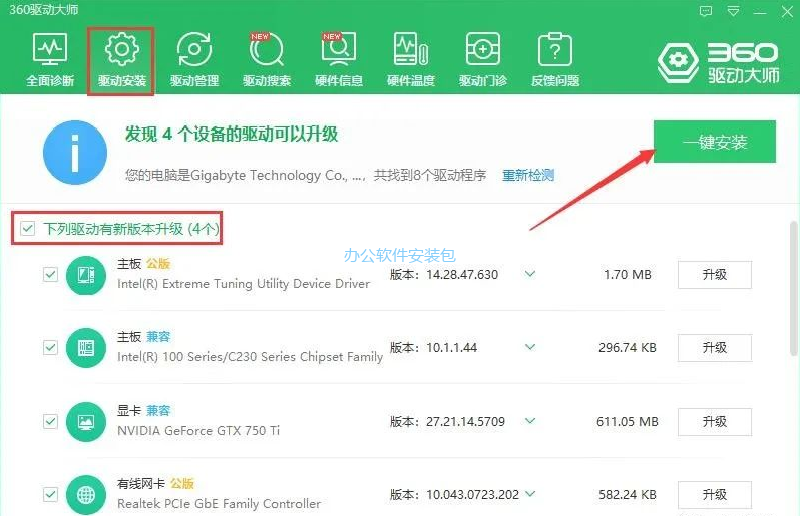Click the 兼容 tag on Intel chipset row

pyautogui.click(x=158, y=337)
